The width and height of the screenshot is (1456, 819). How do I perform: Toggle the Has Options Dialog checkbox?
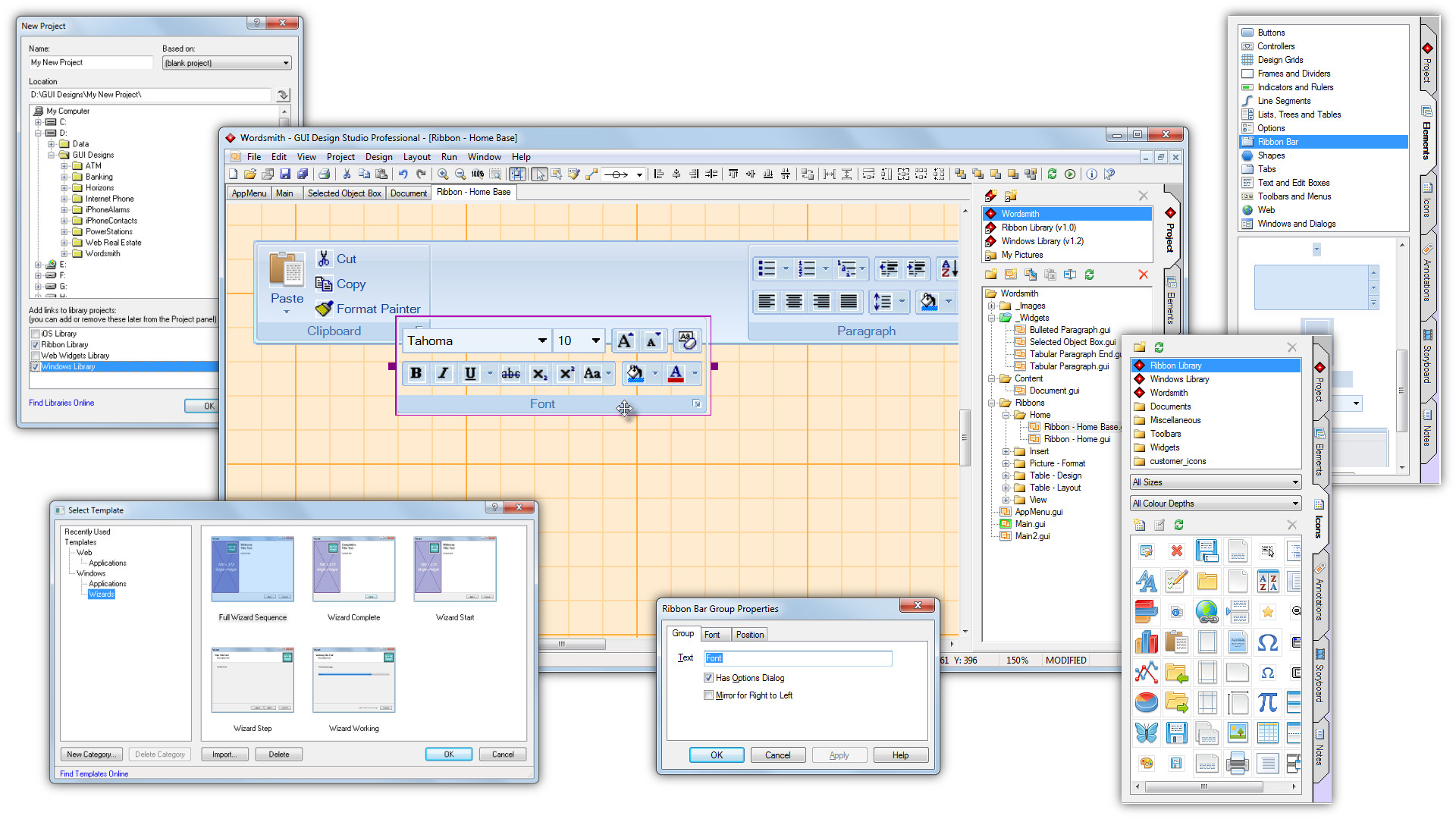[708, 678]
